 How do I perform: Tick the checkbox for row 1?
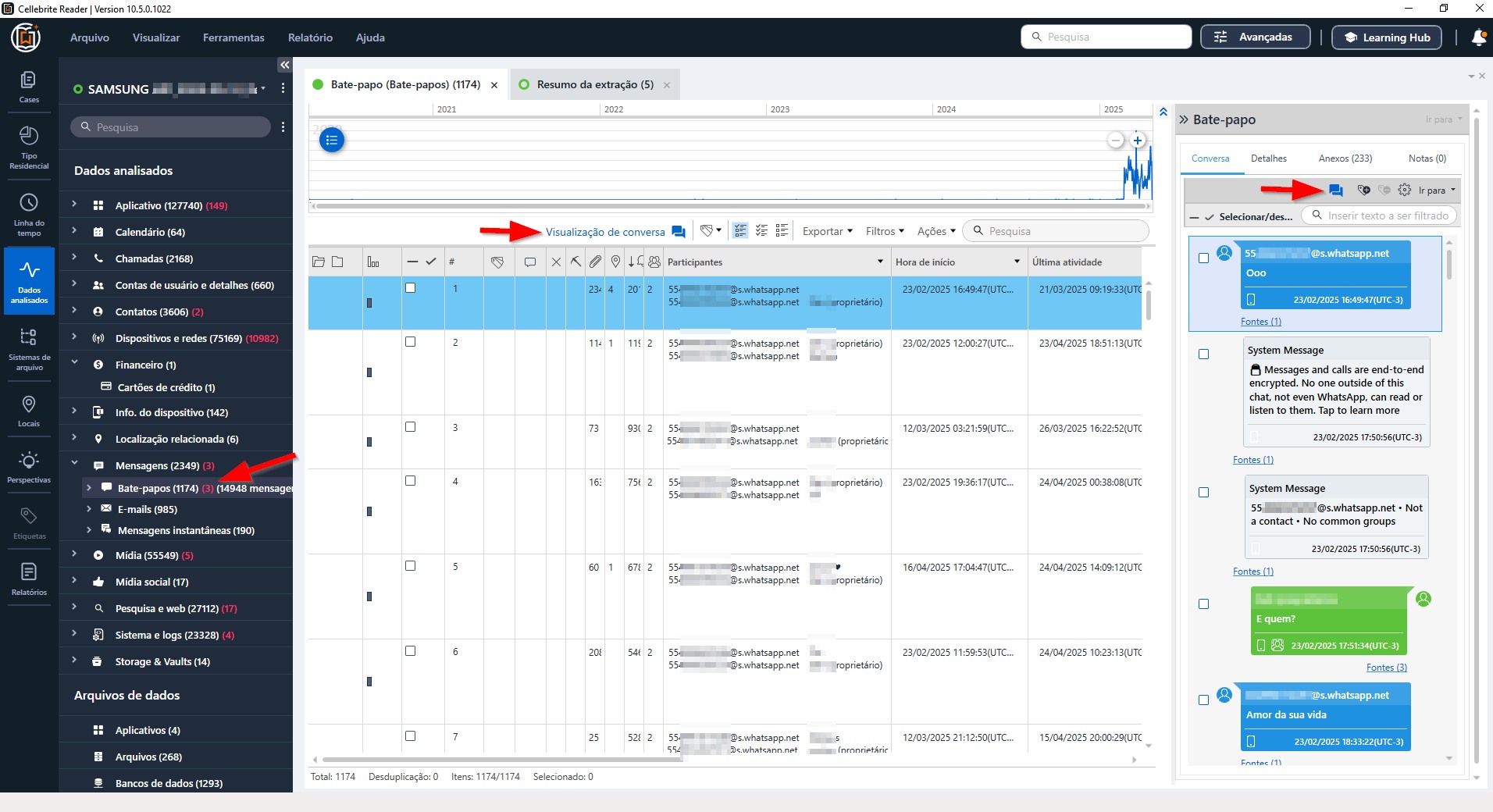(410, 288)
